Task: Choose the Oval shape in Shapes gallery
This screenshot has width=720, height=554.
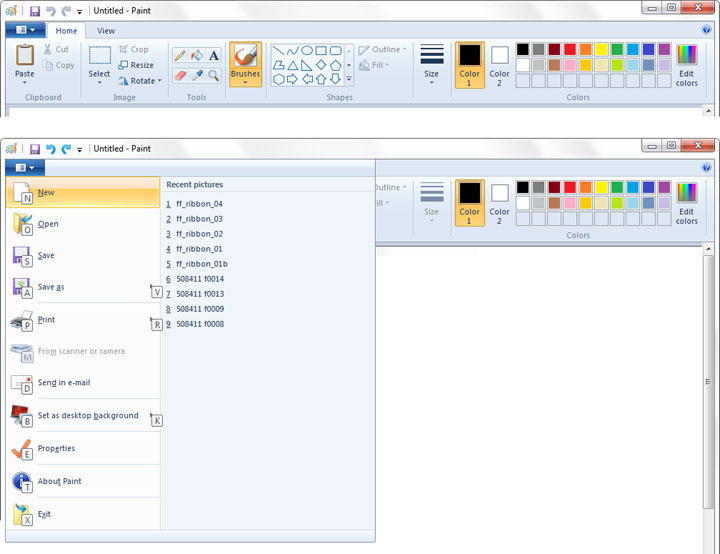Action: [307, 51]
